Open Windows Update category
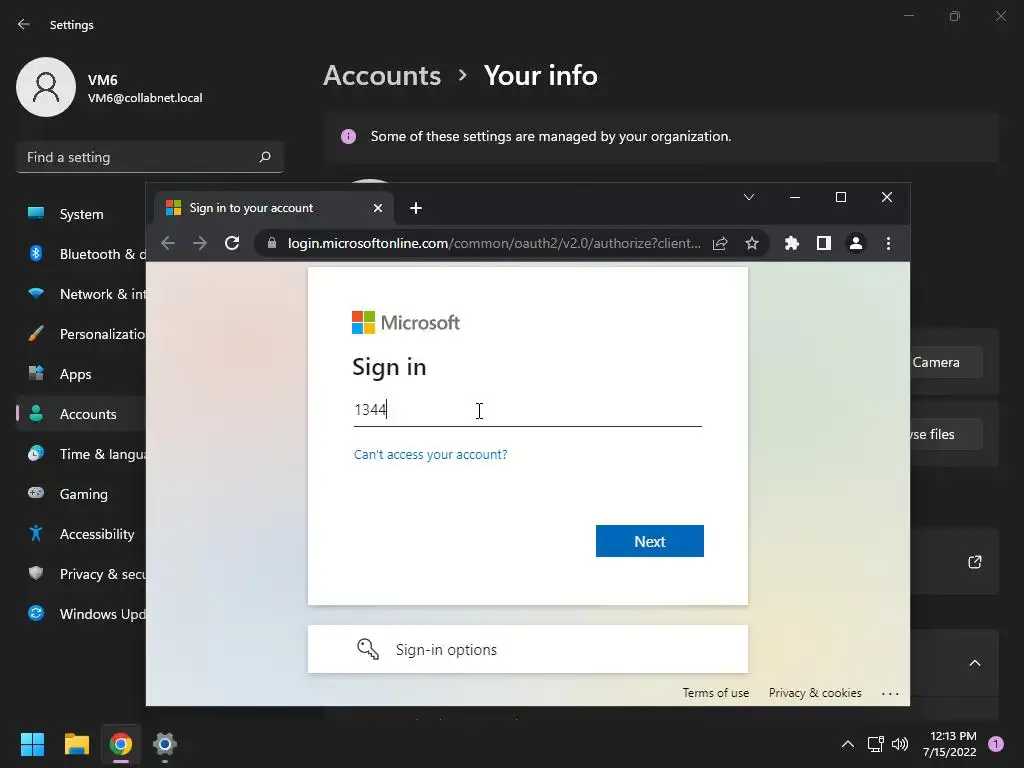 81,614
